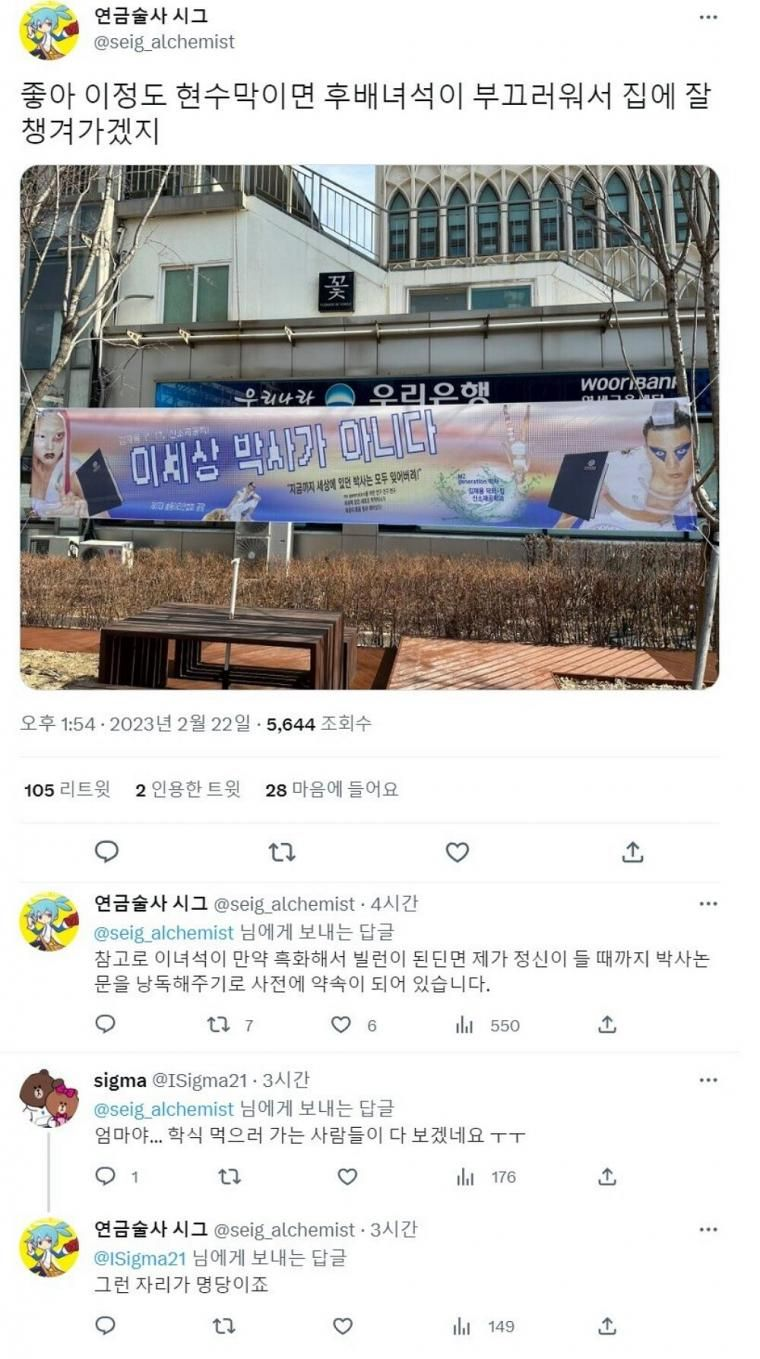Like the reply showing 6 likes
760x1359 pixels.
(341, 1025)
